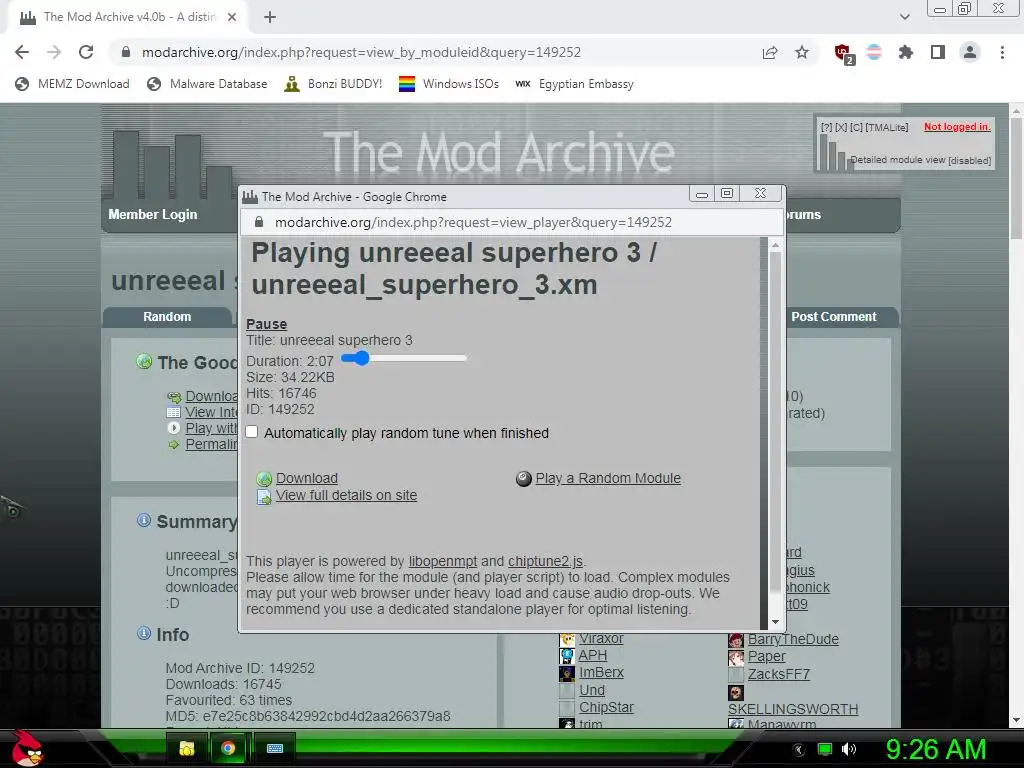
Task: Enable automatically play random tune checkbox
Action: [252, 432]
